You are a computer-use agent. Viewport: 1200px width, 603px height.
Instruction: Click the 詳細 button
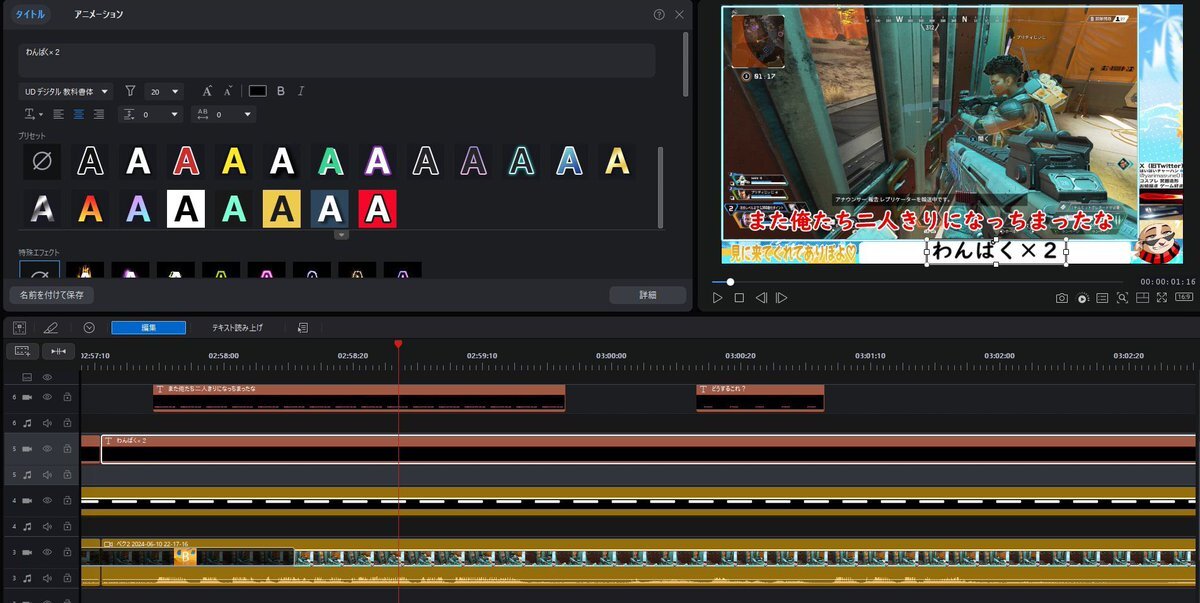[648, 295]
